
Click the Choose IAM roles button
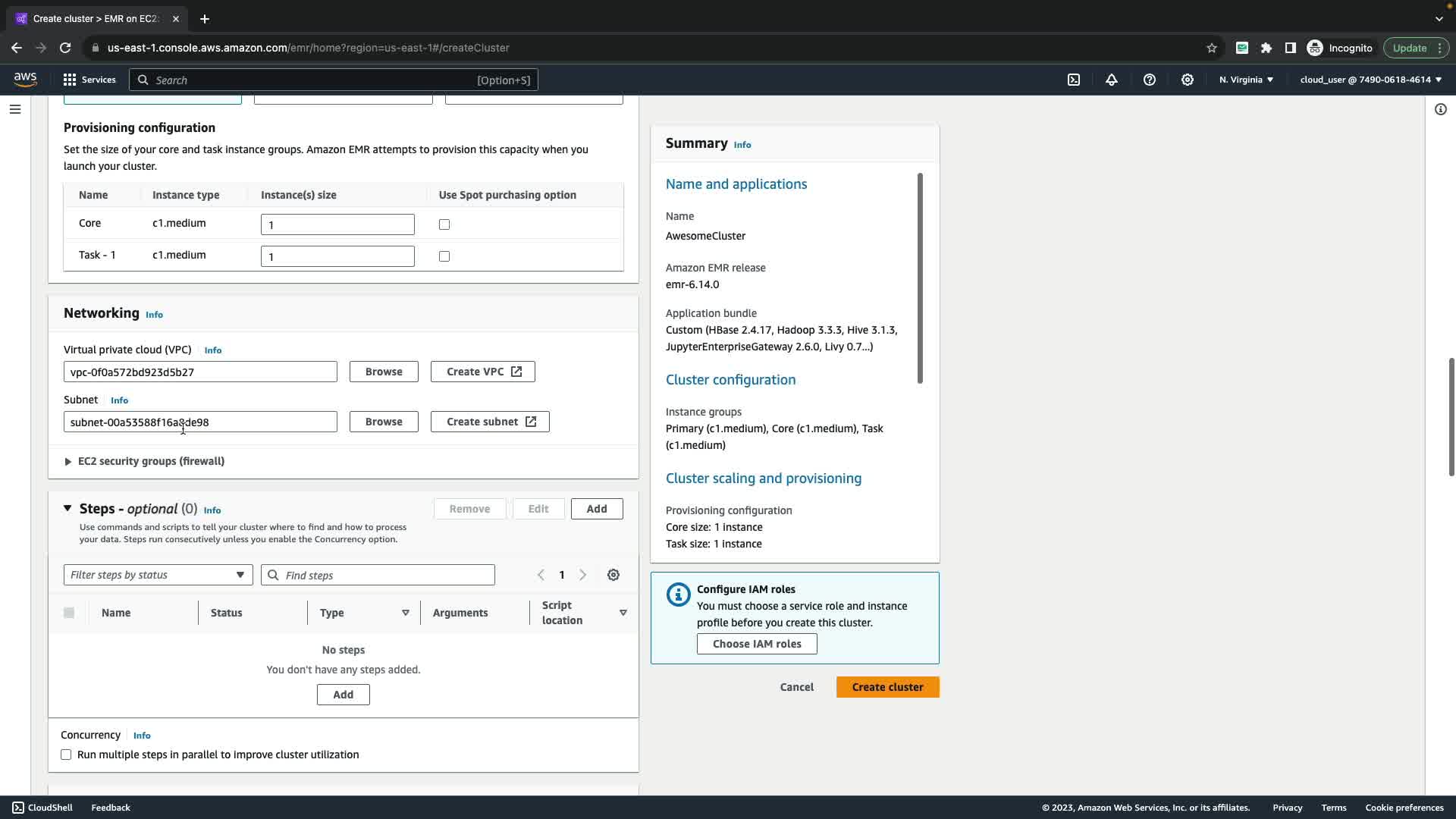[x=757, y=644]
